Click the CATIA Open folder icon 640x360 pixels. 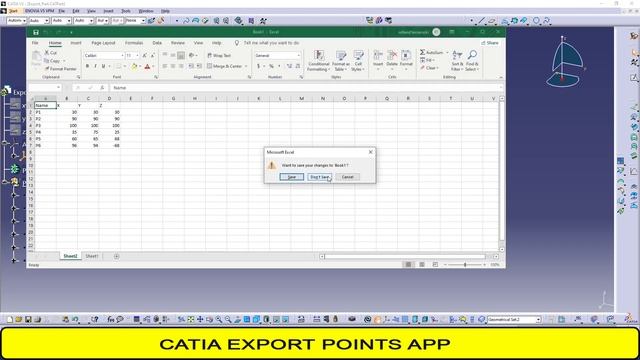point(18,320)
